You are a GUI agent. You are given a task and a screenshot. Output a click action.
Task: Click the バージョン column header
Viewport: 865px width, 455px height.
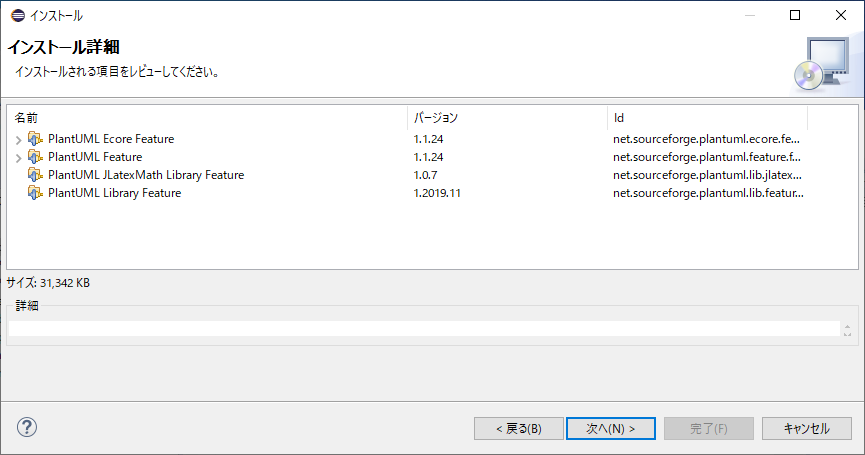pyautogui.click(x=506, y=118)
